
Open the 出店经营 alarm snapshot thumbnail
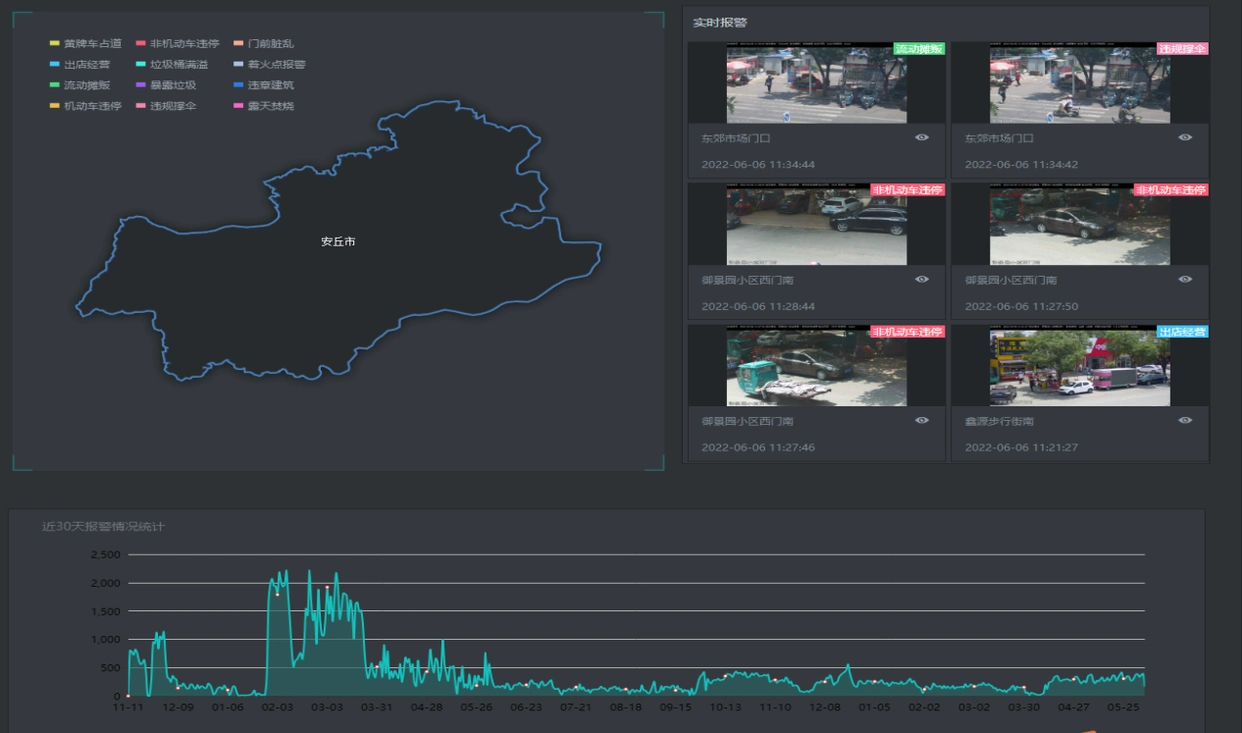[x=1079, y=367]
